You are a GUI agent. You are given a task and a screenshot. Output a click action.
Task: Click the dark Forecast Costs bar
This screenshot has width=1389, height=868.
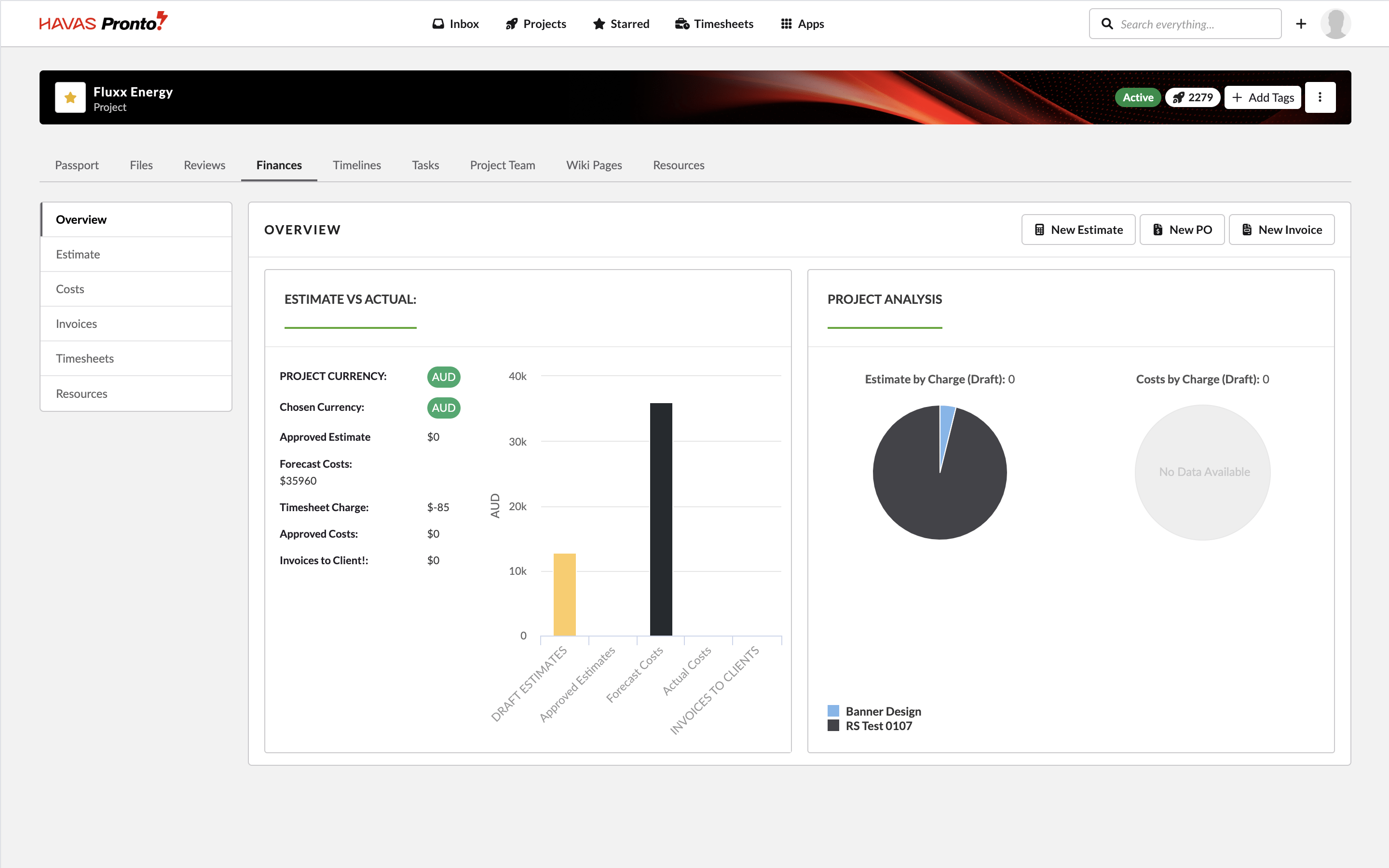tap(661, 519)
